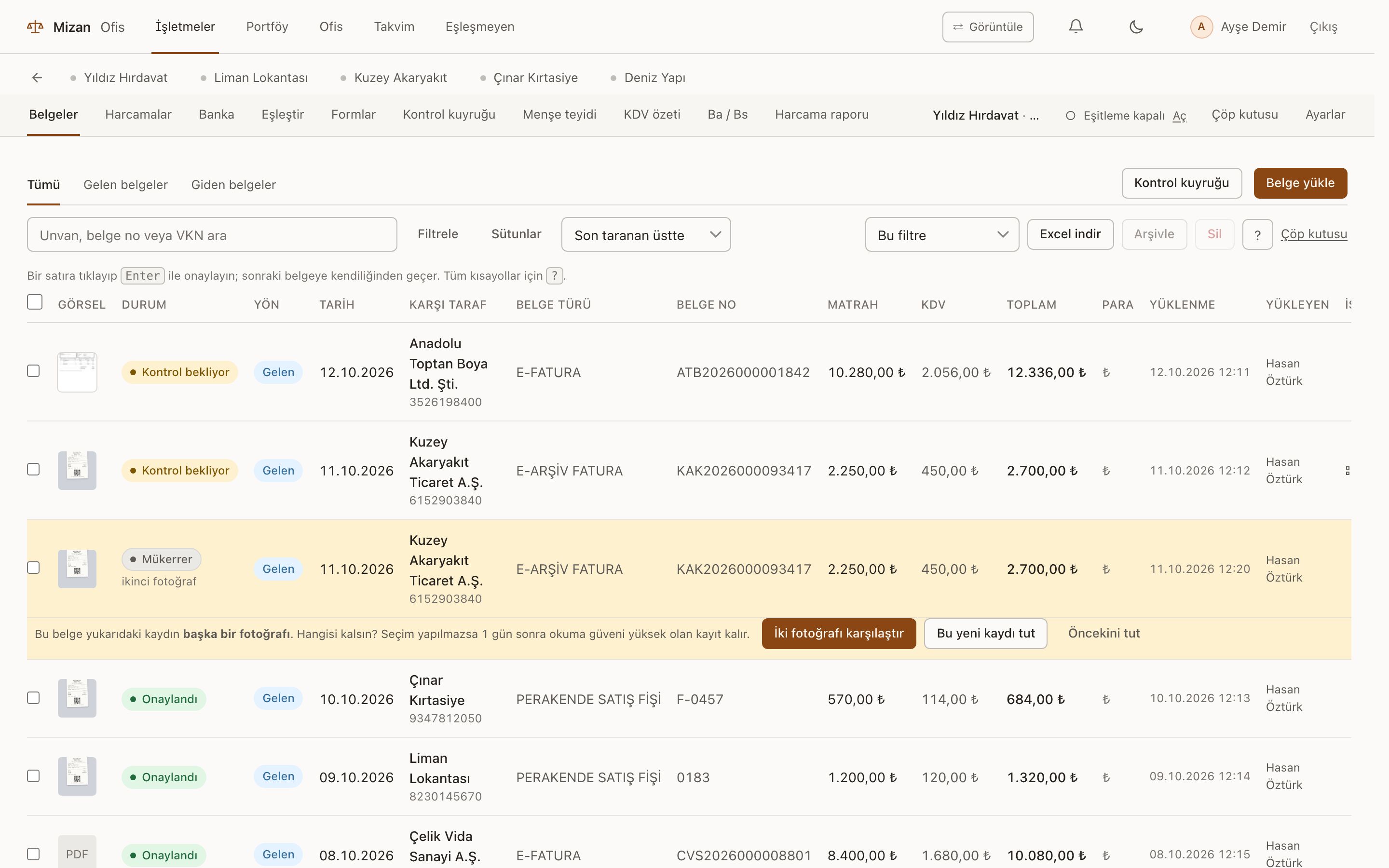Show the Gelen belgeler tab
Screen dimensions: 1389x868
(x=125, y=185)
